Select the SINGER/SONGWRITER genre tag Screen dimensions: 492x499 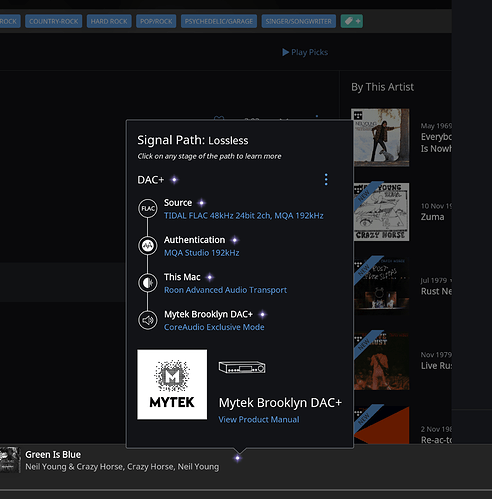tap(299, 21)
